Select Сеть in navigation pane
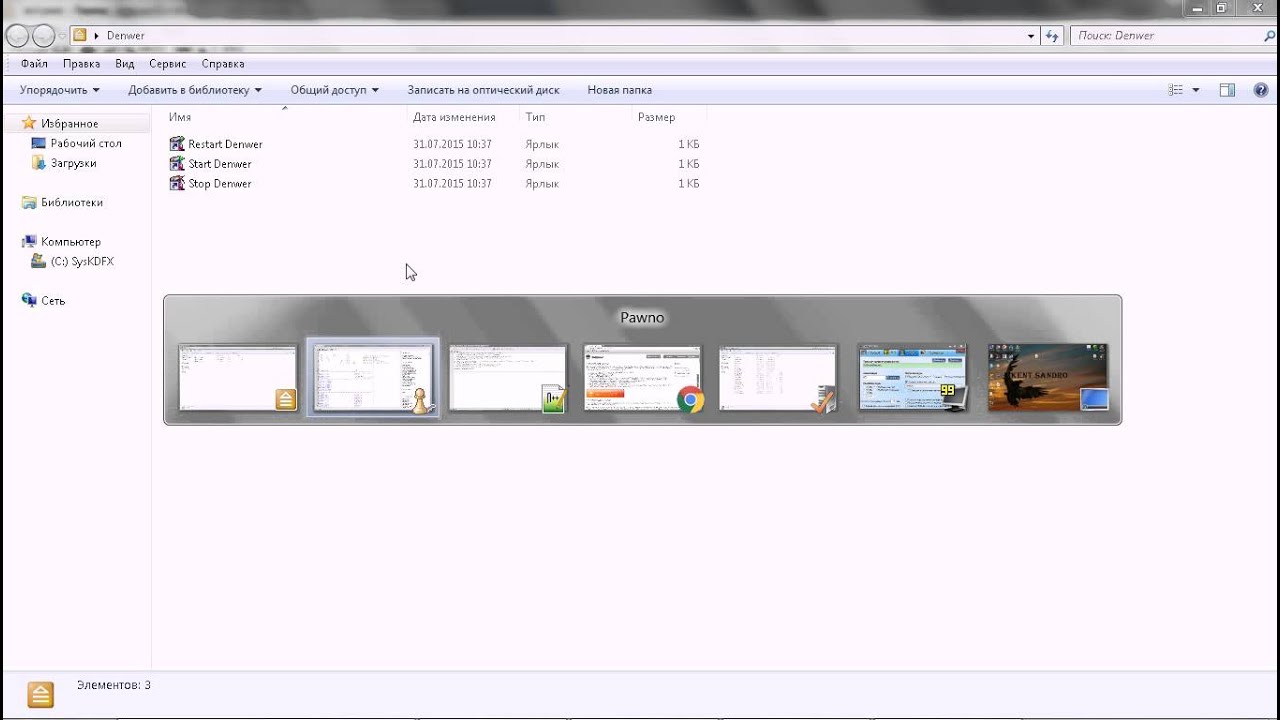 [x=52, y=301]
